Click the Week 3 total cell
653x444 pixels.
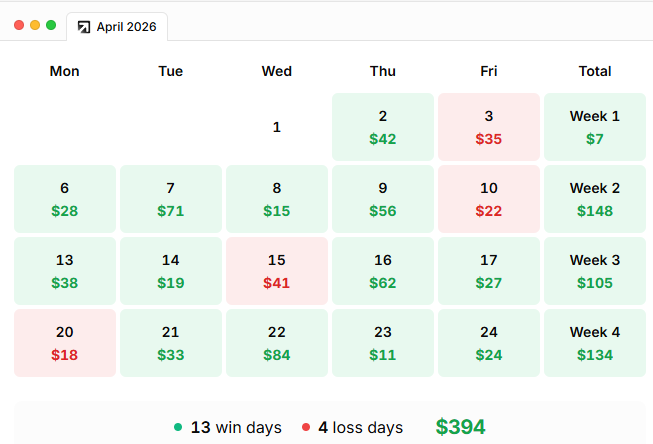pyautogui.click(x=595, y=271)
